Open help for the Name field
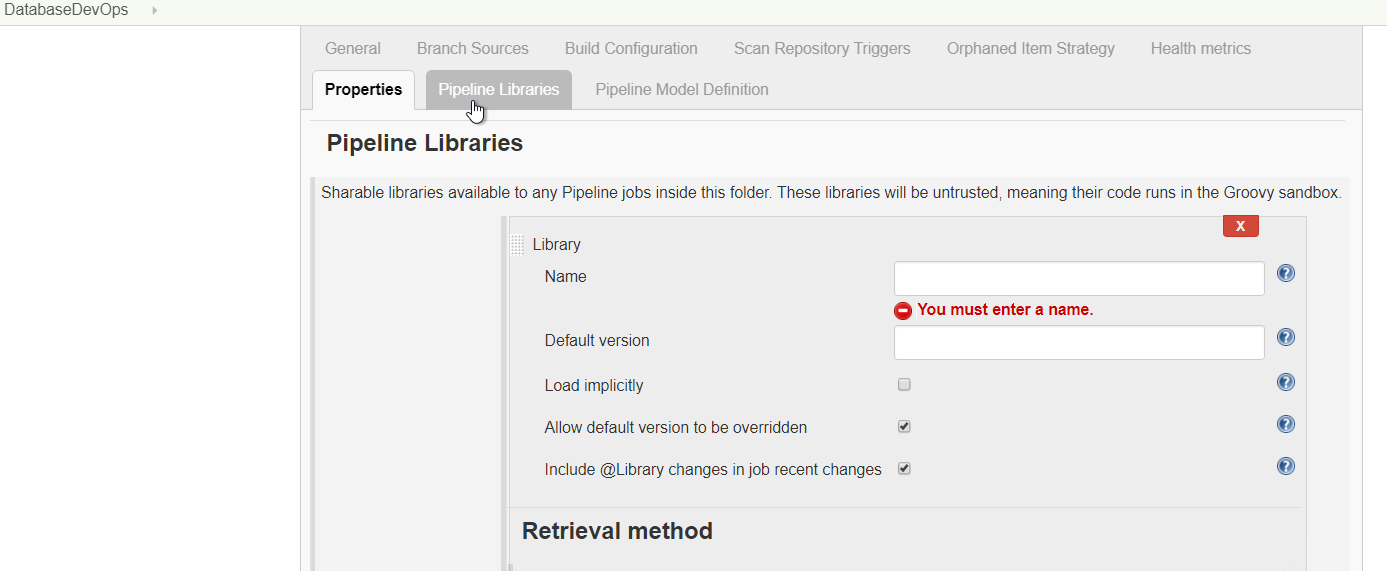This screenshot has height=571, width=1387. 1286,273
